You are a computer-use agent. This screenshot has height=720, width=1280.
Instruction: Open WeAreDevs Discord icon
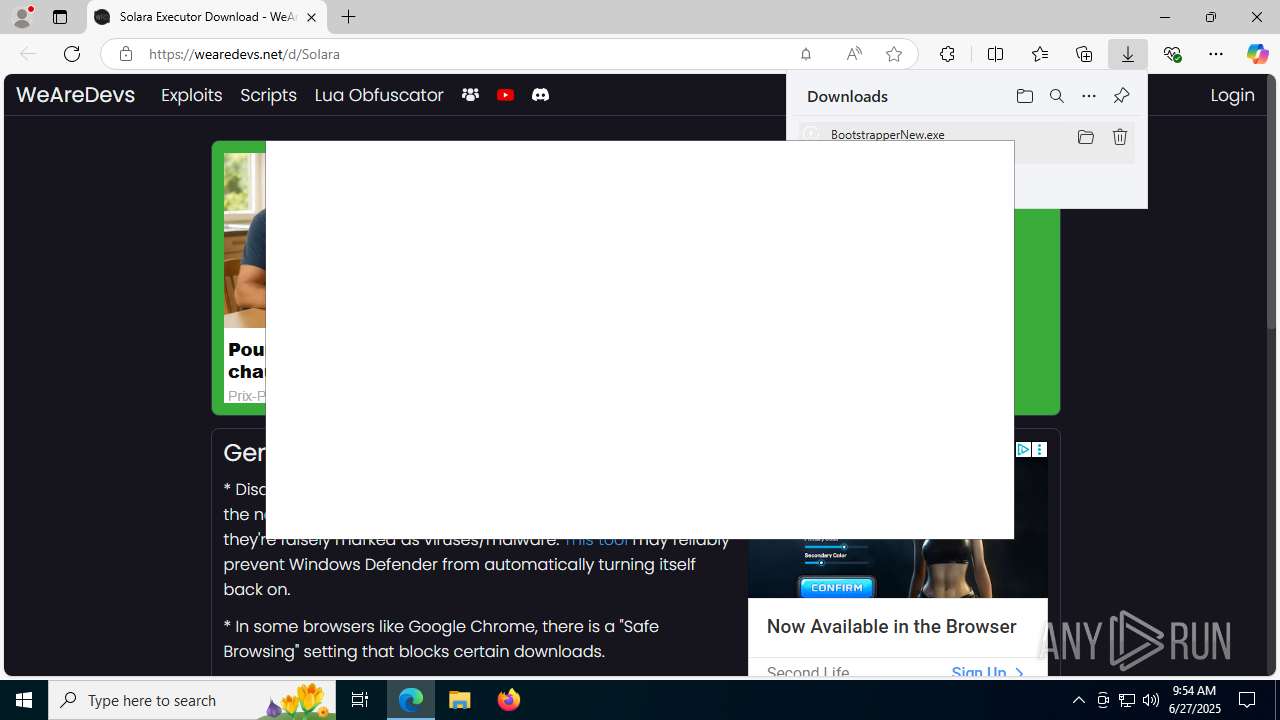(x=540, y=95)
